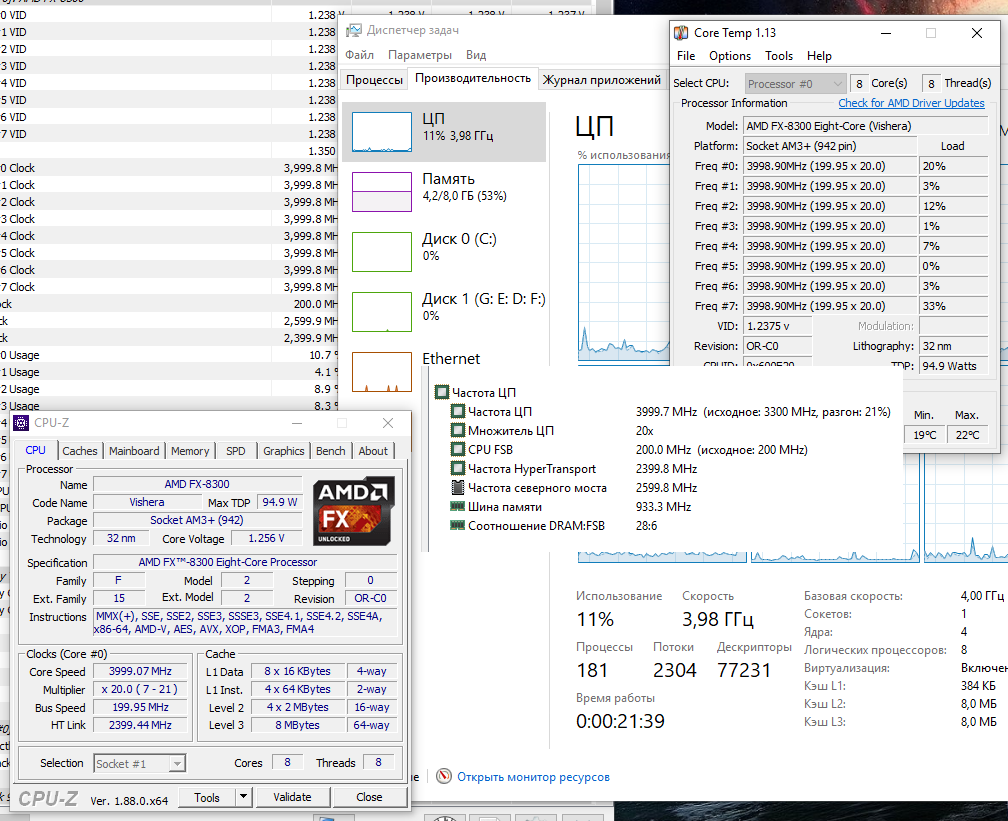This screenshot has width=1008, height=821.
Task: Click the Tools button in CPU-Z
Action: point(207,797)
